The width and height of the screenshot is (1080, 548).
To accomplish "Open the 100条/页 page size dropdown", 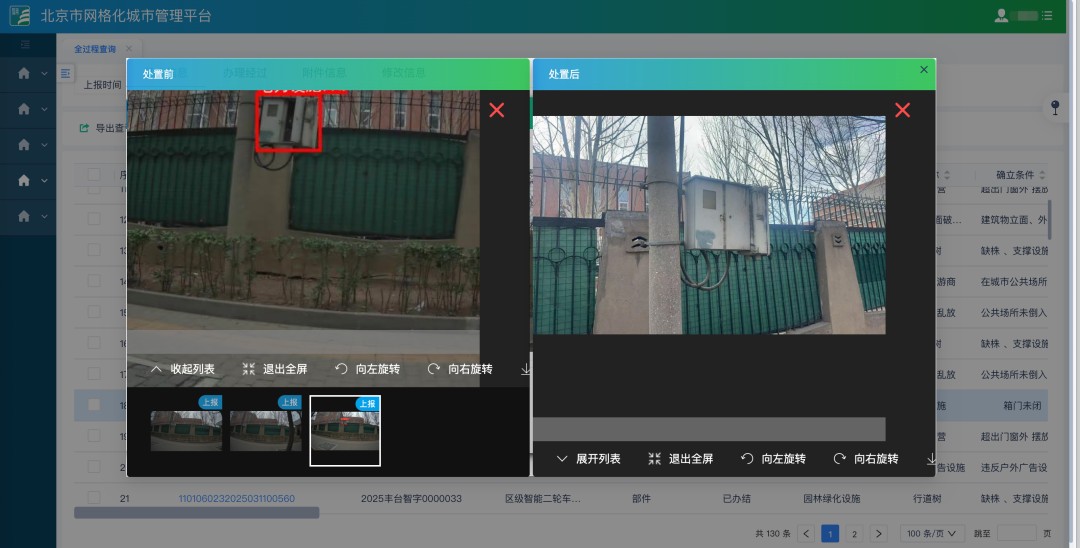I will click(x=931, y=534).
